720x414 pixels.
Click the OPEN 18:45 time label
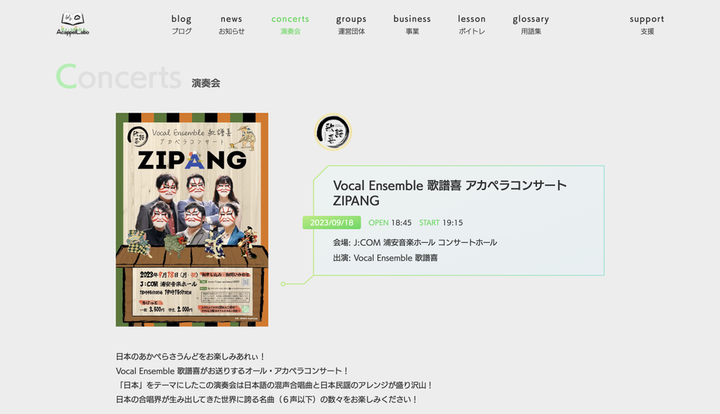[390, 223]
